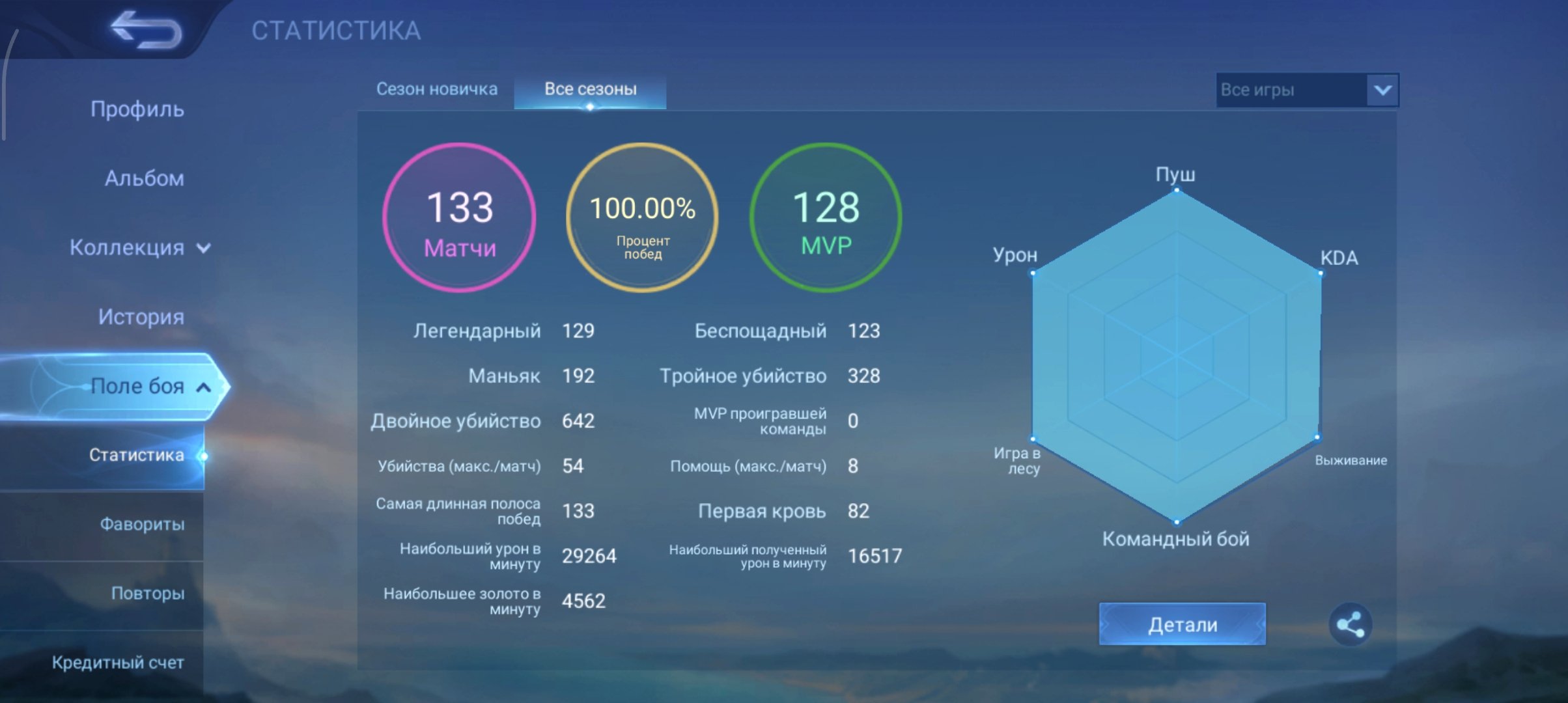
Task: Select the Все сезоны tab
Action: [590, 89]
